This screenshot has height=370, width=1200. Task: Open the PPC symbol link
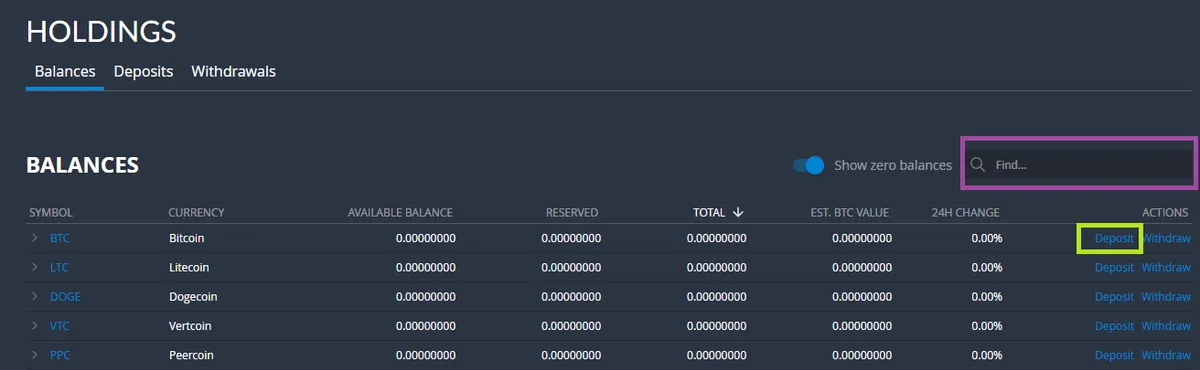coord(60,354)
